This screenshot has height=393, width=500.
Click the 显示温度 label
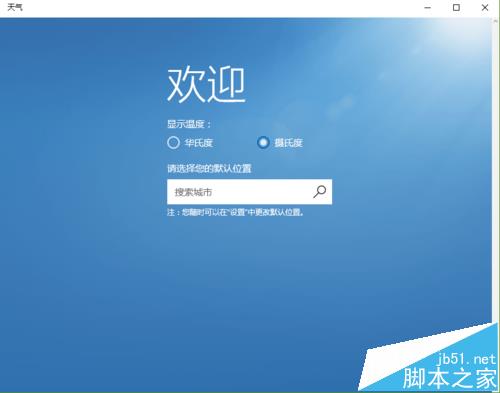click(189, 124)
